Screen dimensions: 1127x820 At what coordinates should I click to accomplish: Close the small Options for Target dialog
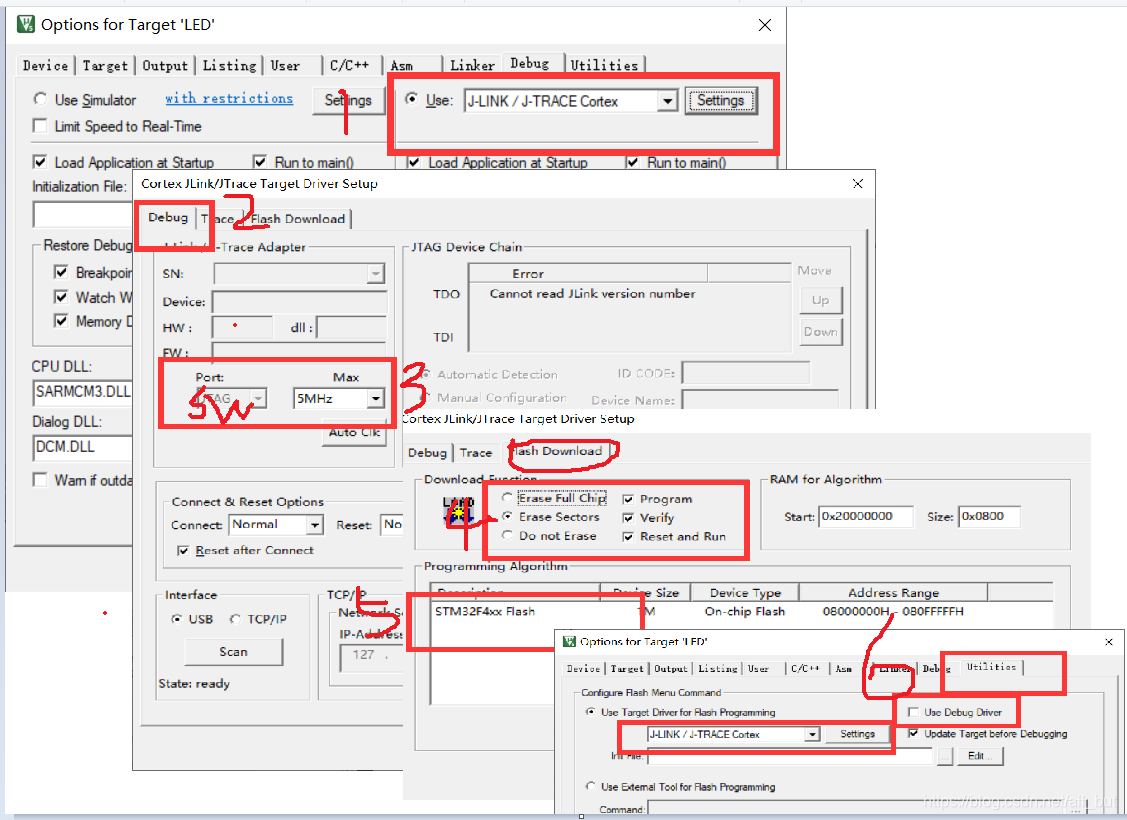1108,642
